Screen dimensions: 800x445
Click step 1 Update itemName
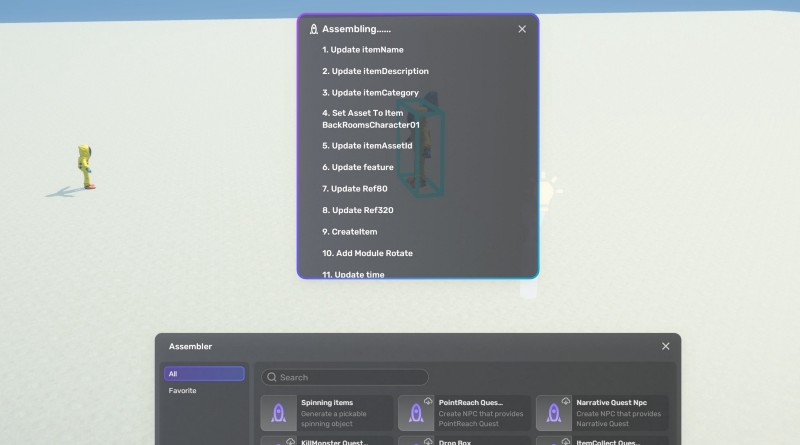(363, 50)
